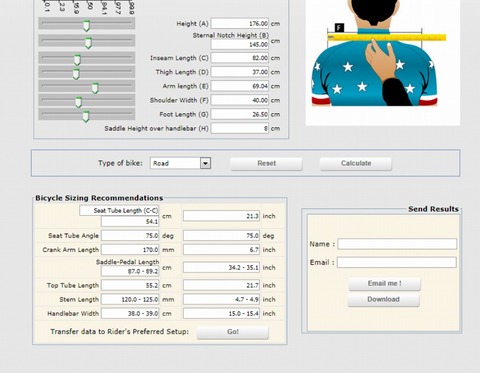Focus the Email input field
This screenshot has width=480, height=373.
click(x=397, y=262)
